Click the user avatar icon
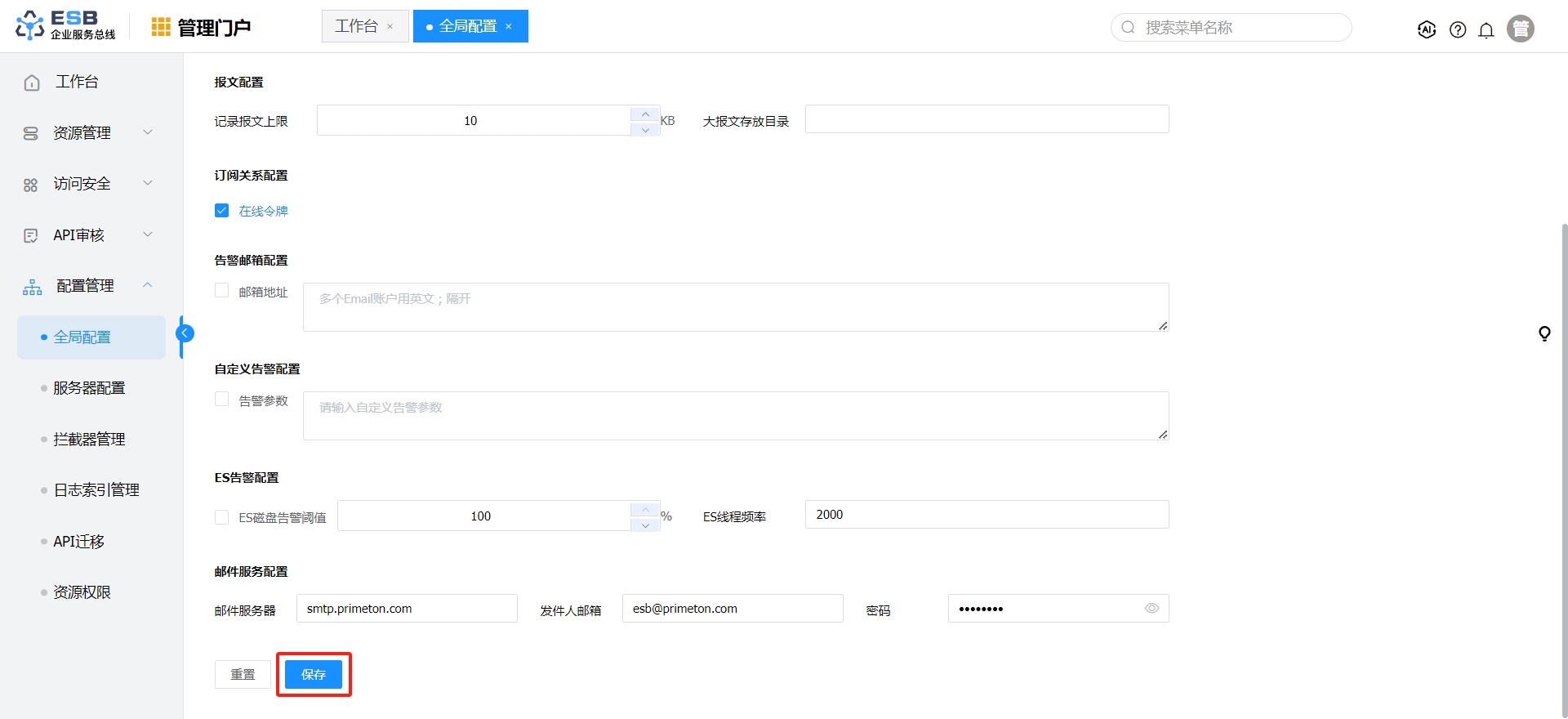The height and width of the screenshot is (719, 1568). coord(1520,29)
